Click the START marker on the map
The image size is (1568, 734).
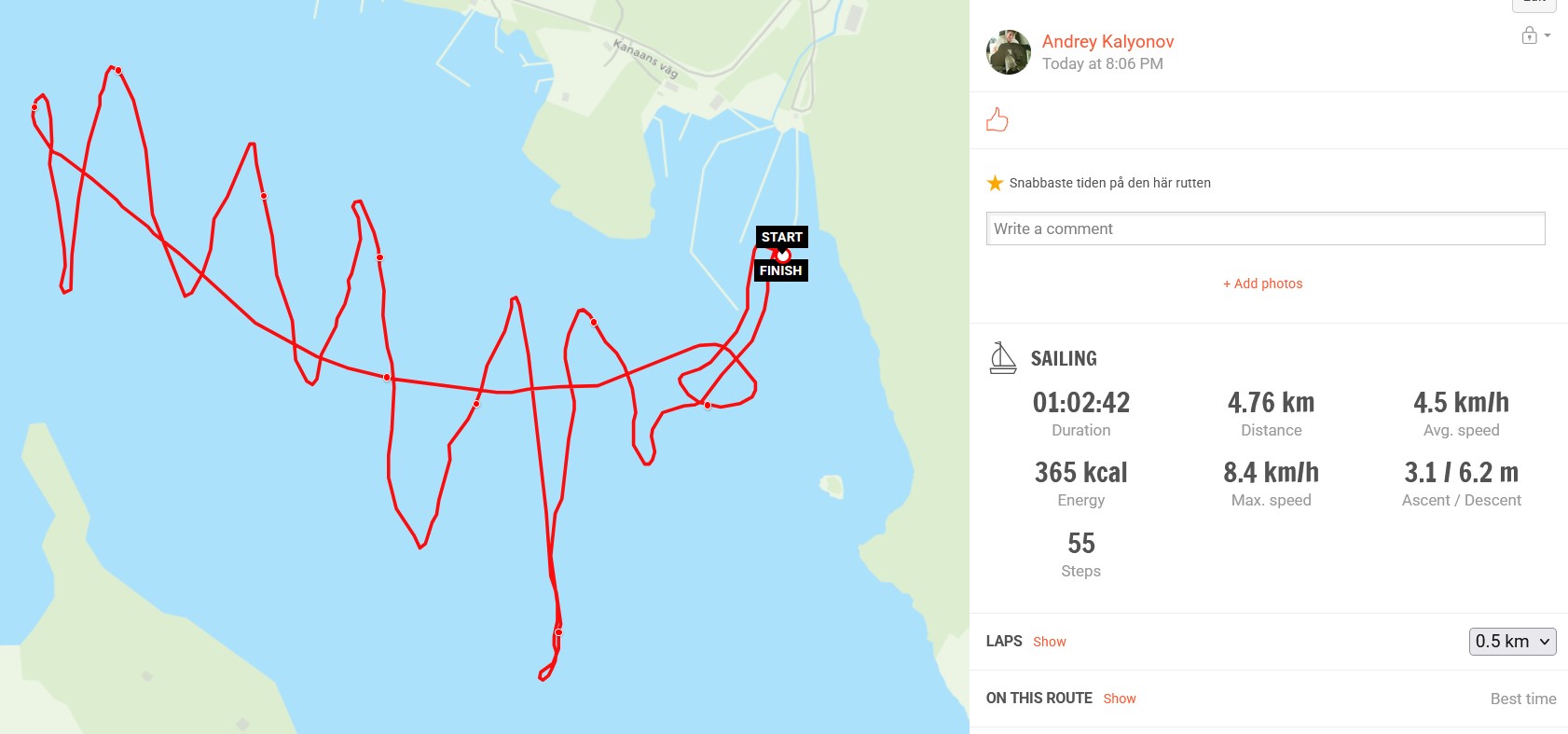781,237
